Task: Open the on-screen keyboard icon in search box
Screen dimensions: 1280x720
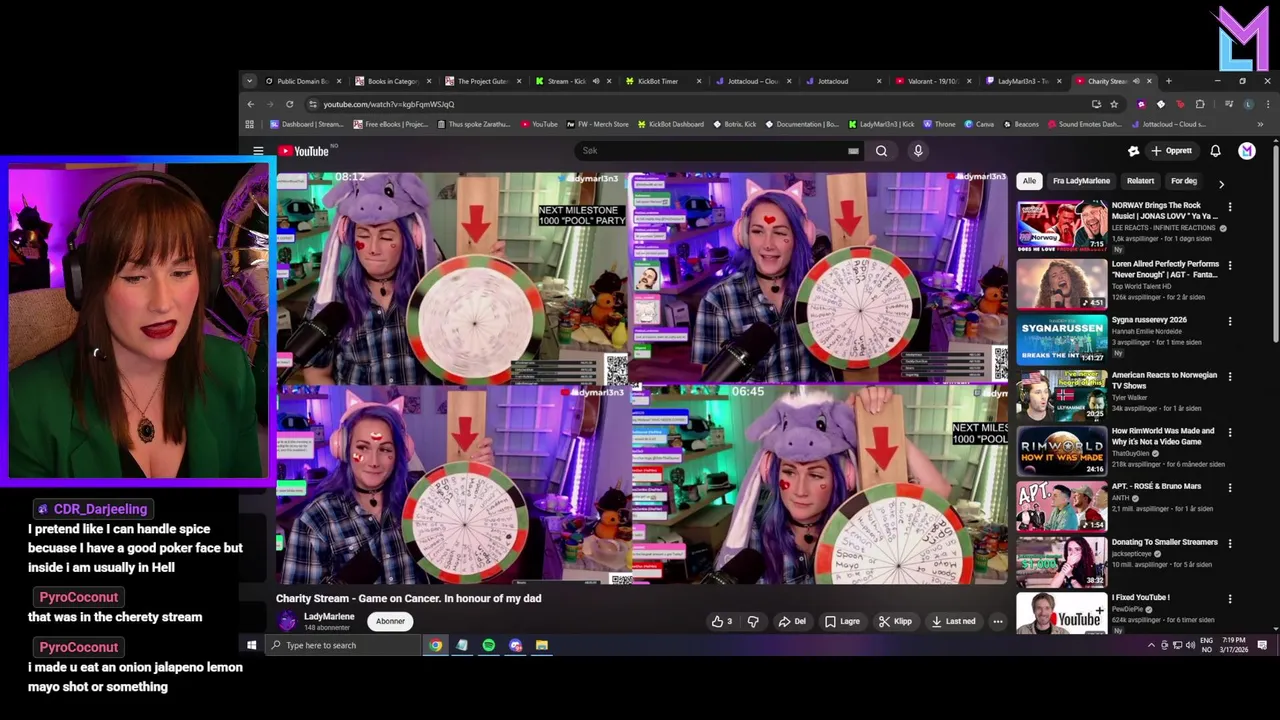Action: tap(853, 151)
